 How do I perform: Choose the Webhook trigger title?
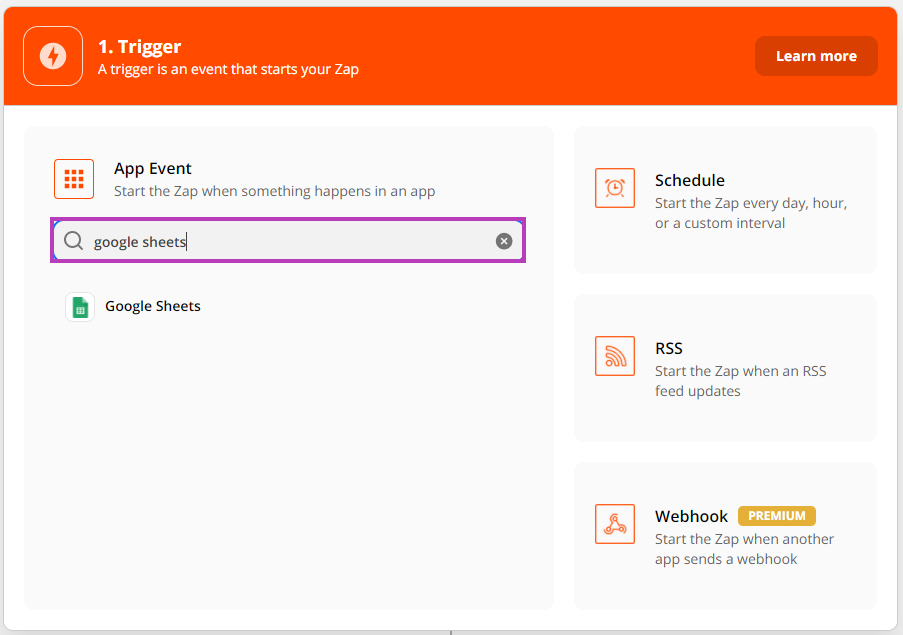(x=691, y=516)
